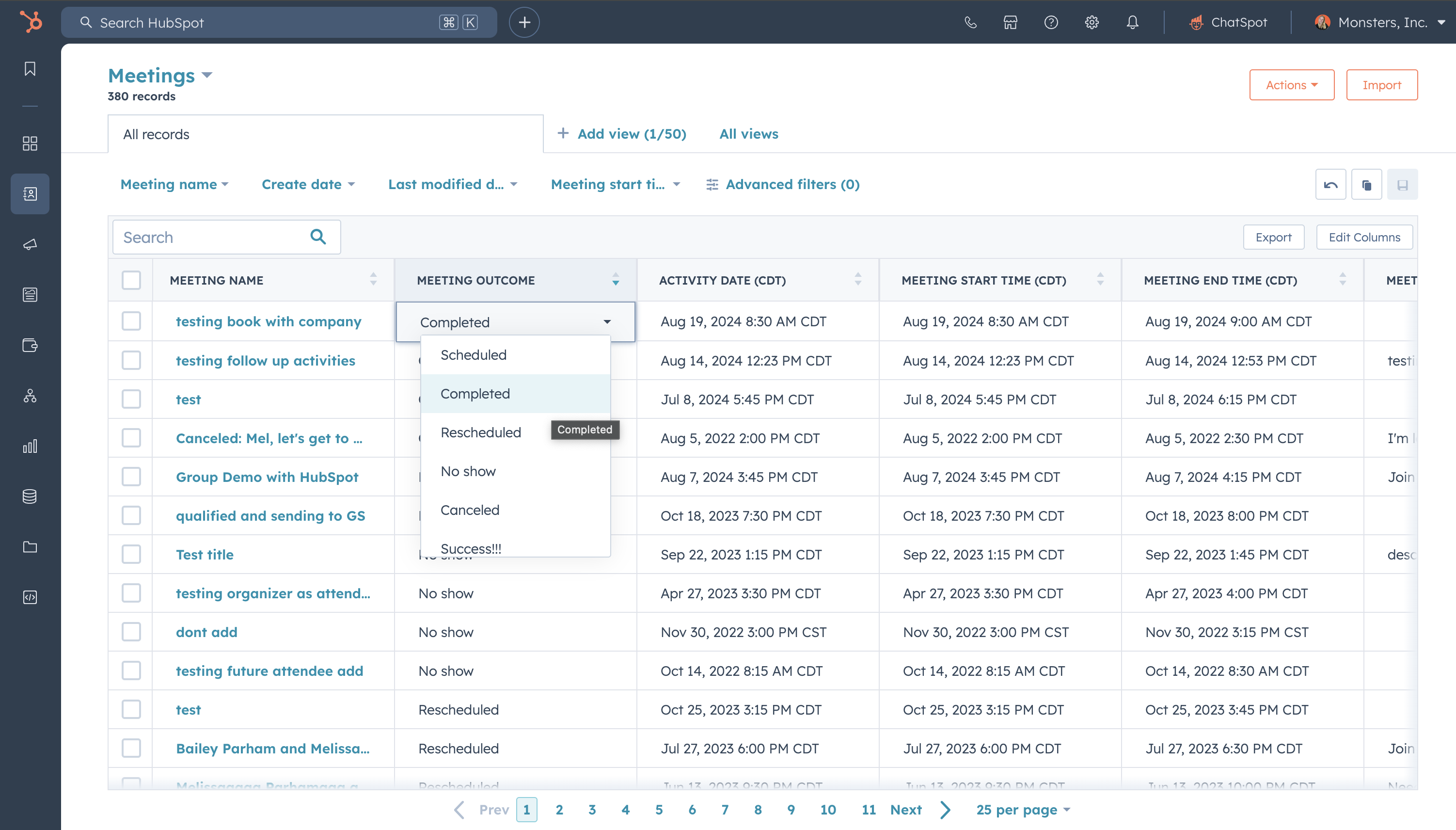This screenshot has height=830, width=1456.
Task: Open the 25 per page dropdown
Action: [1023, 810]
